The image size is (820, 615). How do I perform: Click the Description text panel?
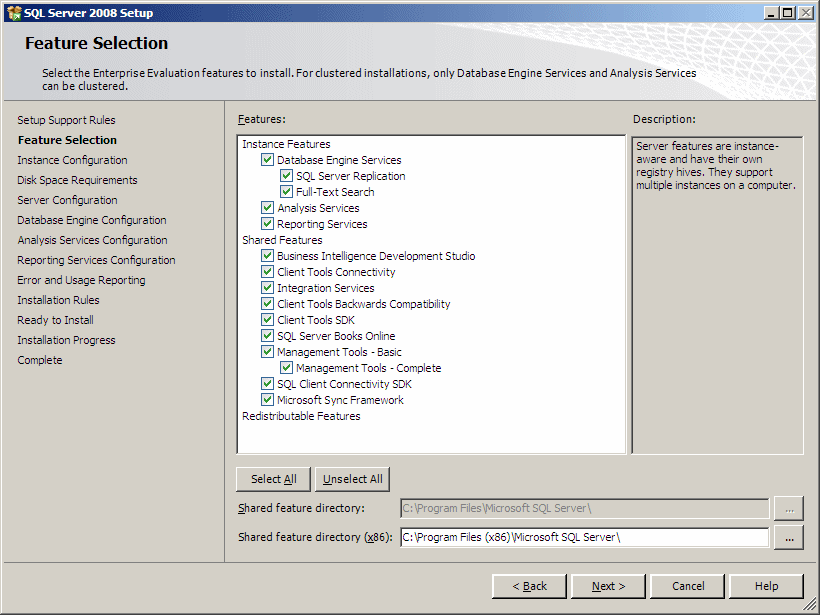pos(717,295)
